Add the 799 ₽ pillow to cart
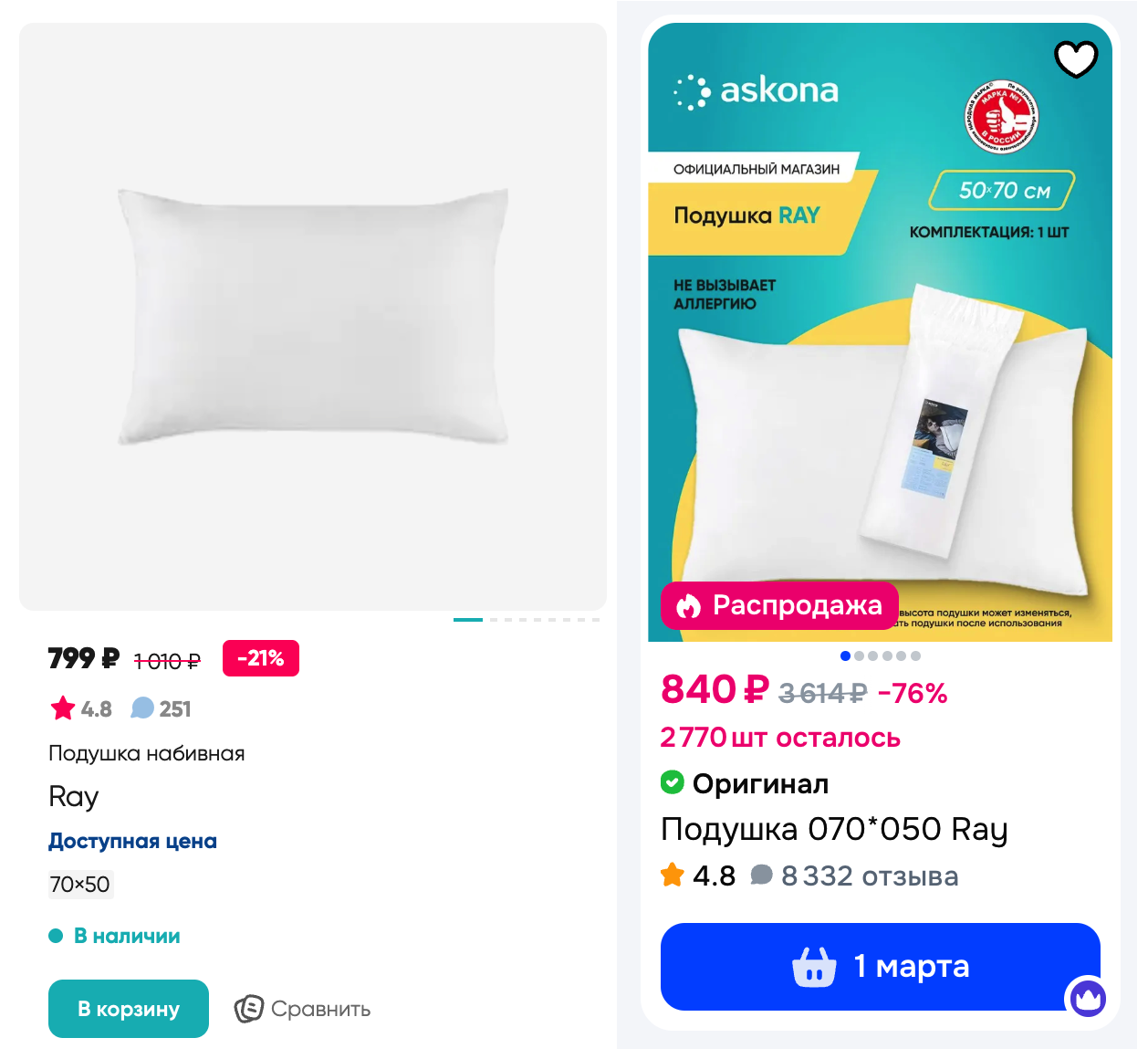Image resolution: width=1148 pixels, height=1059 pixels. pos(129,1009)
